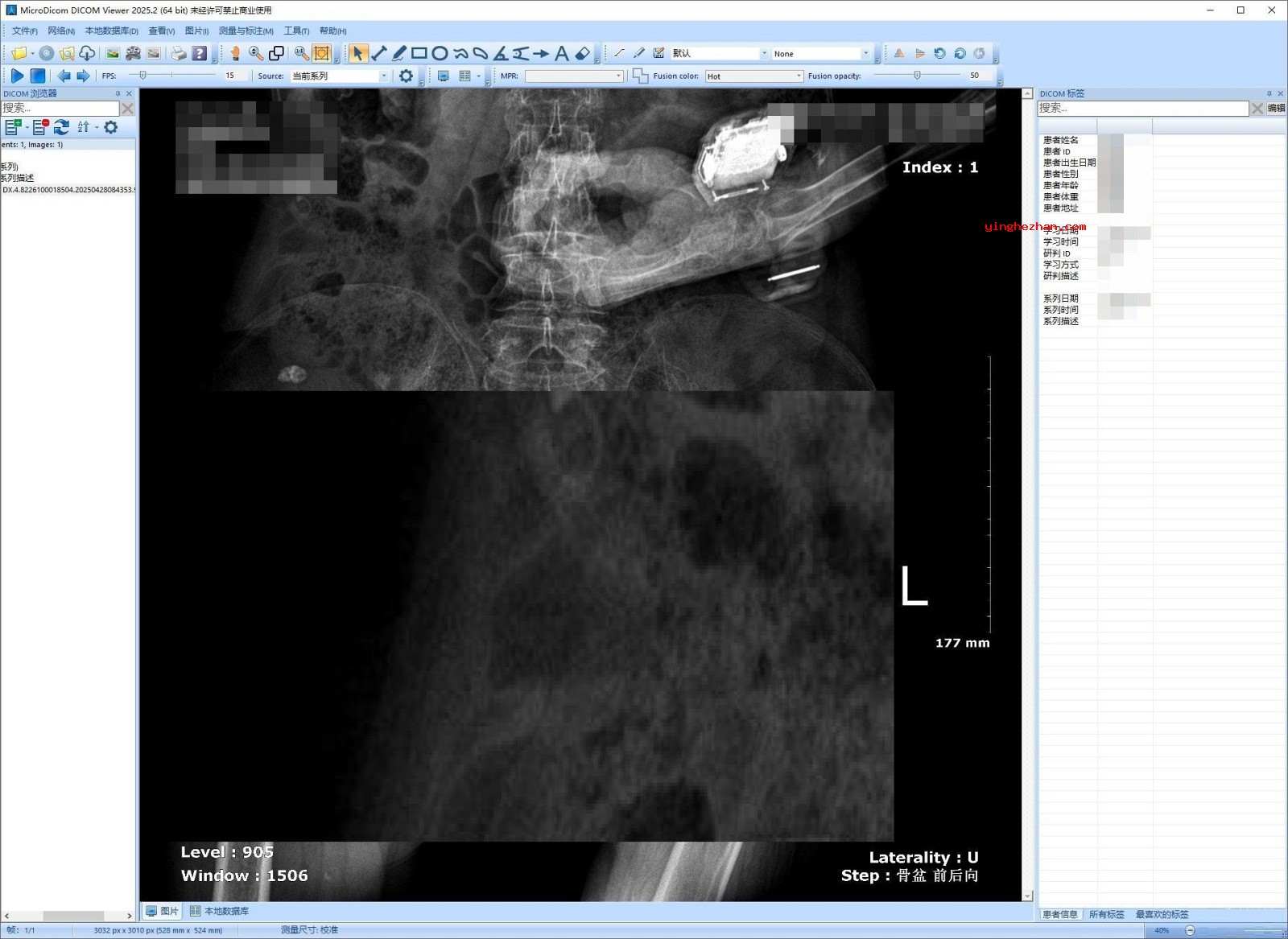Click the rectangle annotation tool
Screen dimensions: 1288x939
[419, 54]
